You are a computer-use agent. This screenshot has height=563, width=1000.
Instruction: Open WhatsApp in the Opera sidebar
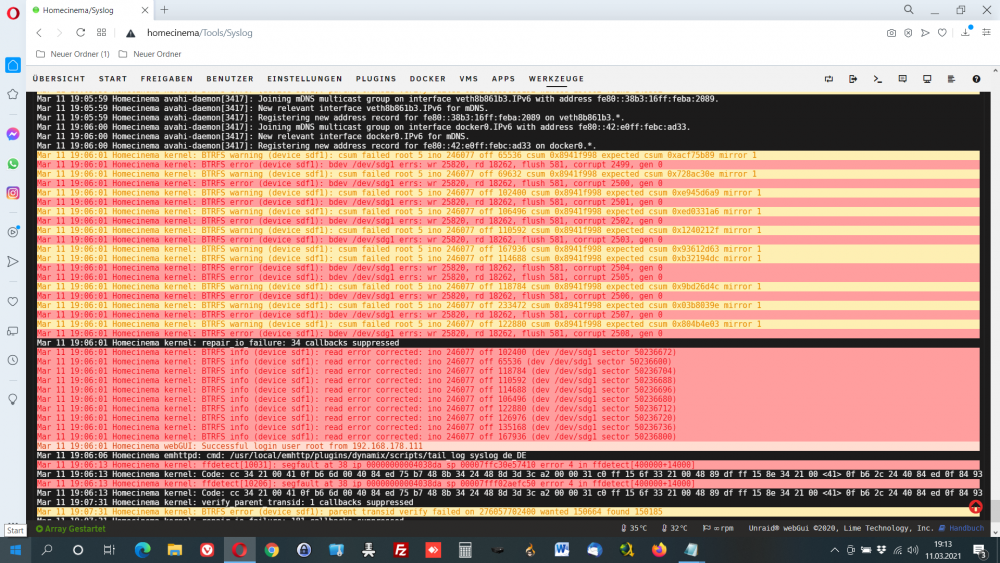tap(13, 164)
